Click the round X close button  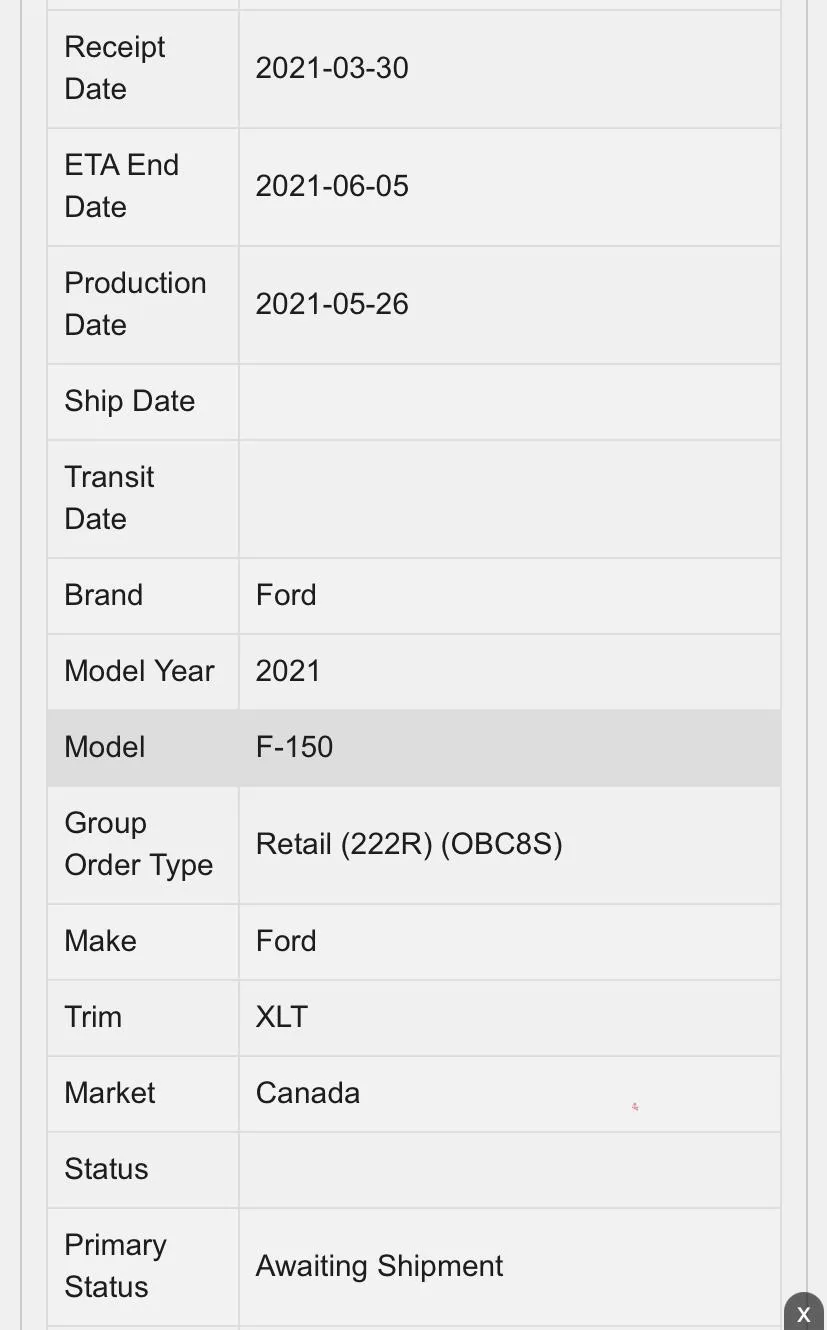click(803, 1313)
